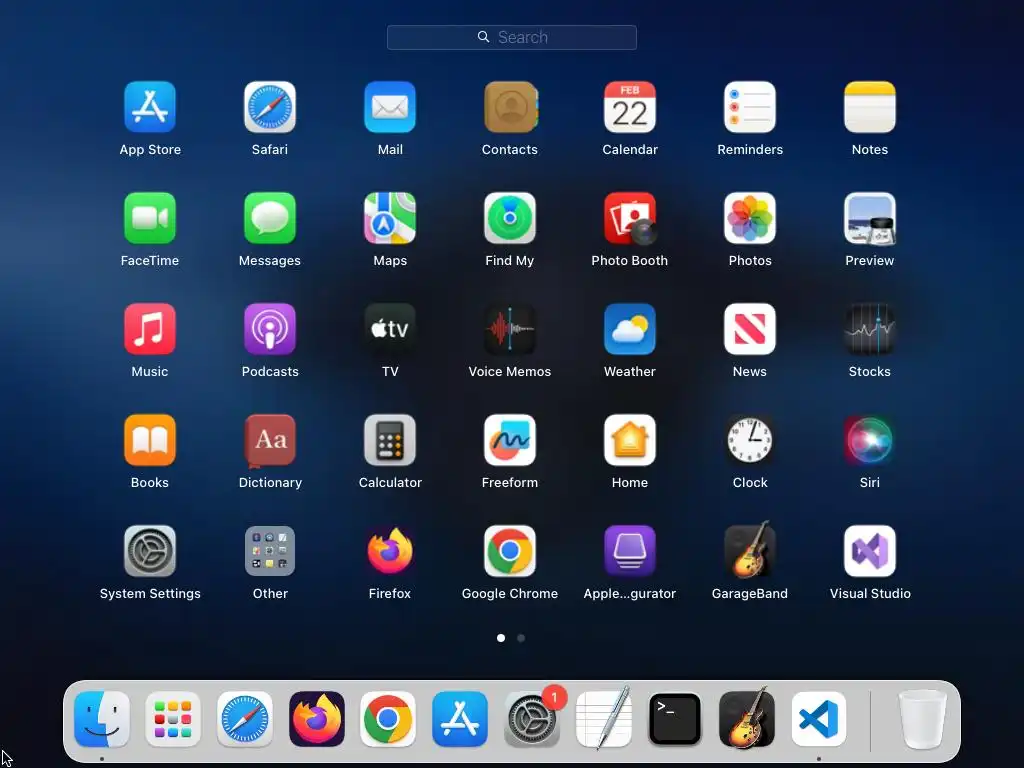
Task: Launch the Dictionary app
Action: click(270, 440)
